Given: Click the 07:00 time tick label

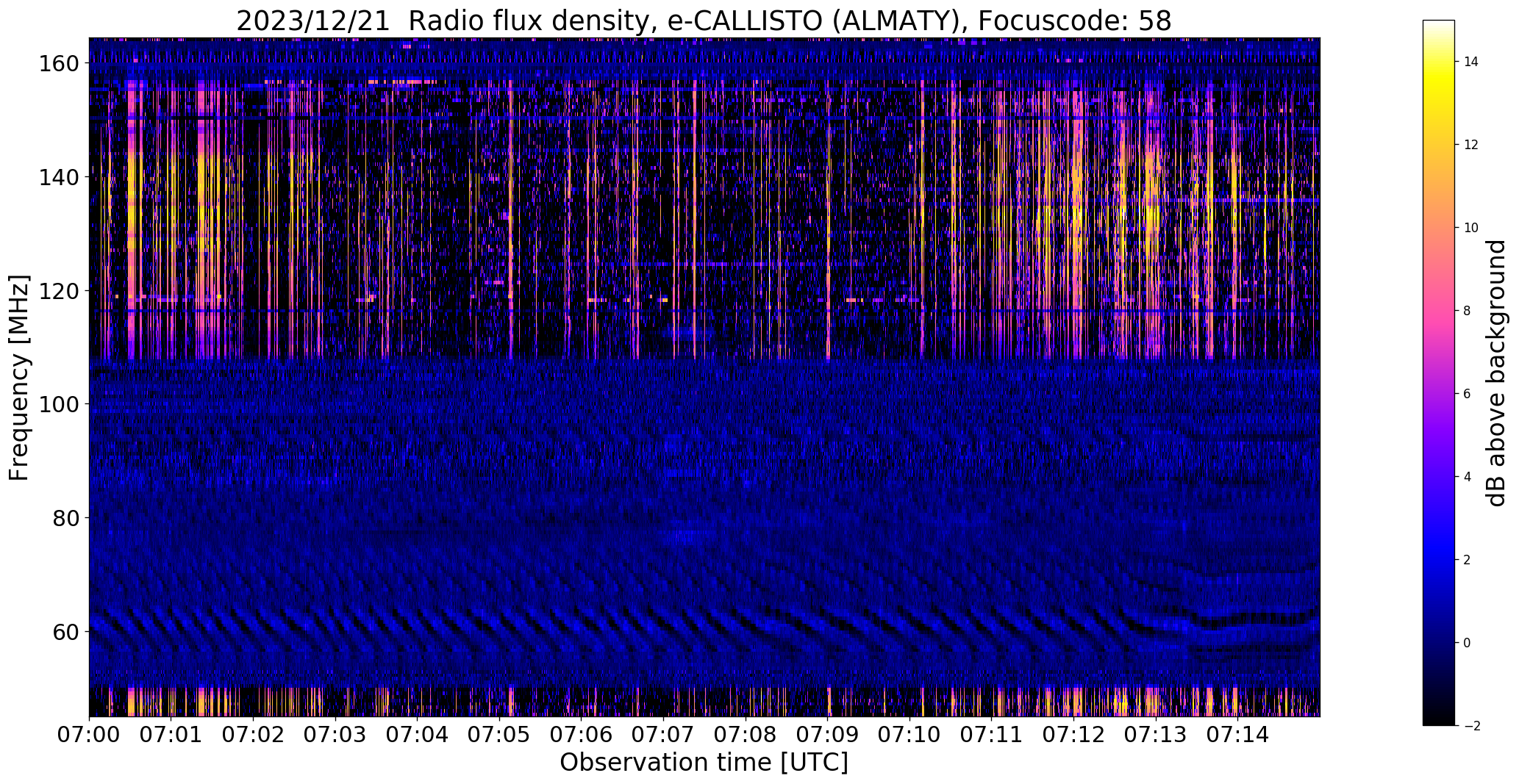Looking at the screenshot, I should [89, 734].
